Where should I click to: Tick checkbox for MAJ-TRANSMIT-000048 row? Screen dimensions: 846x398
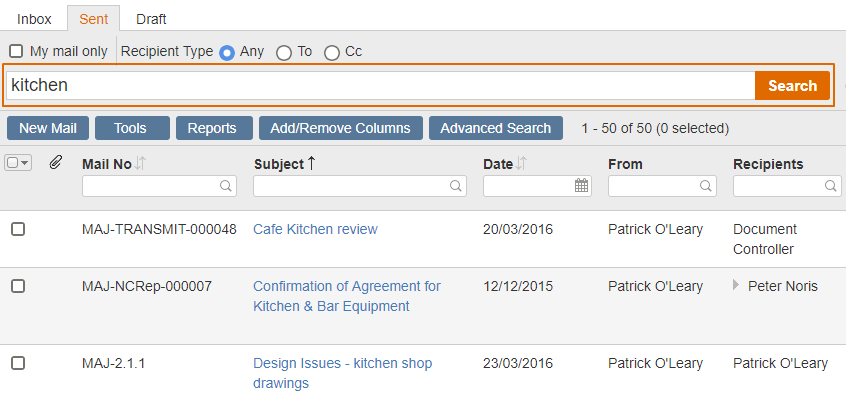[18, 229]
